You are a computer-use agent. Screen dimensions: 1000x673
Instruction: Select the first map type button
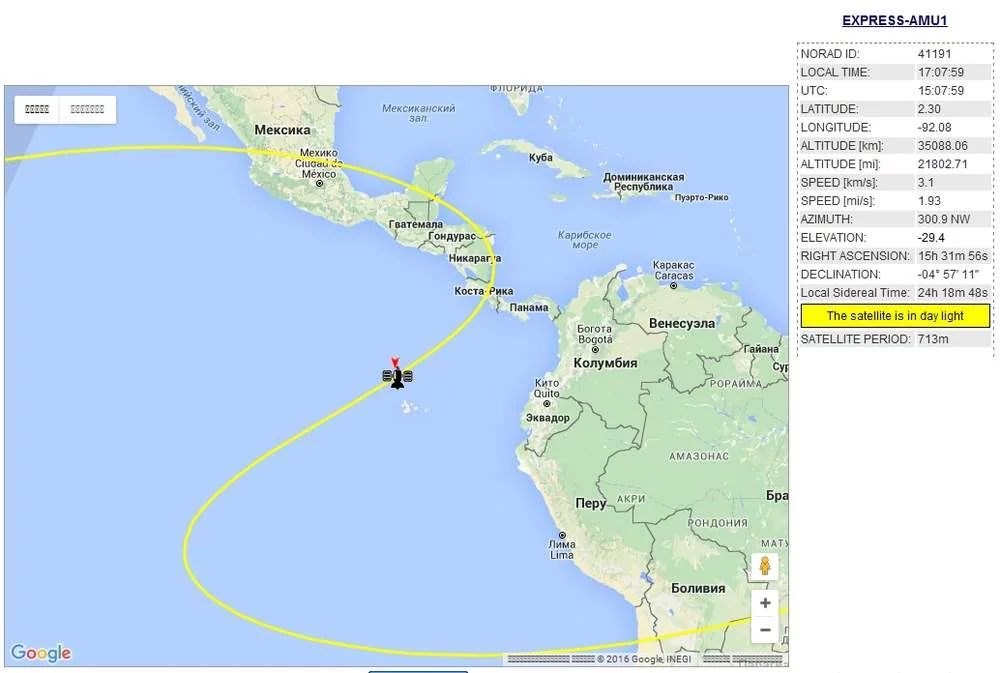coord(37,109)
